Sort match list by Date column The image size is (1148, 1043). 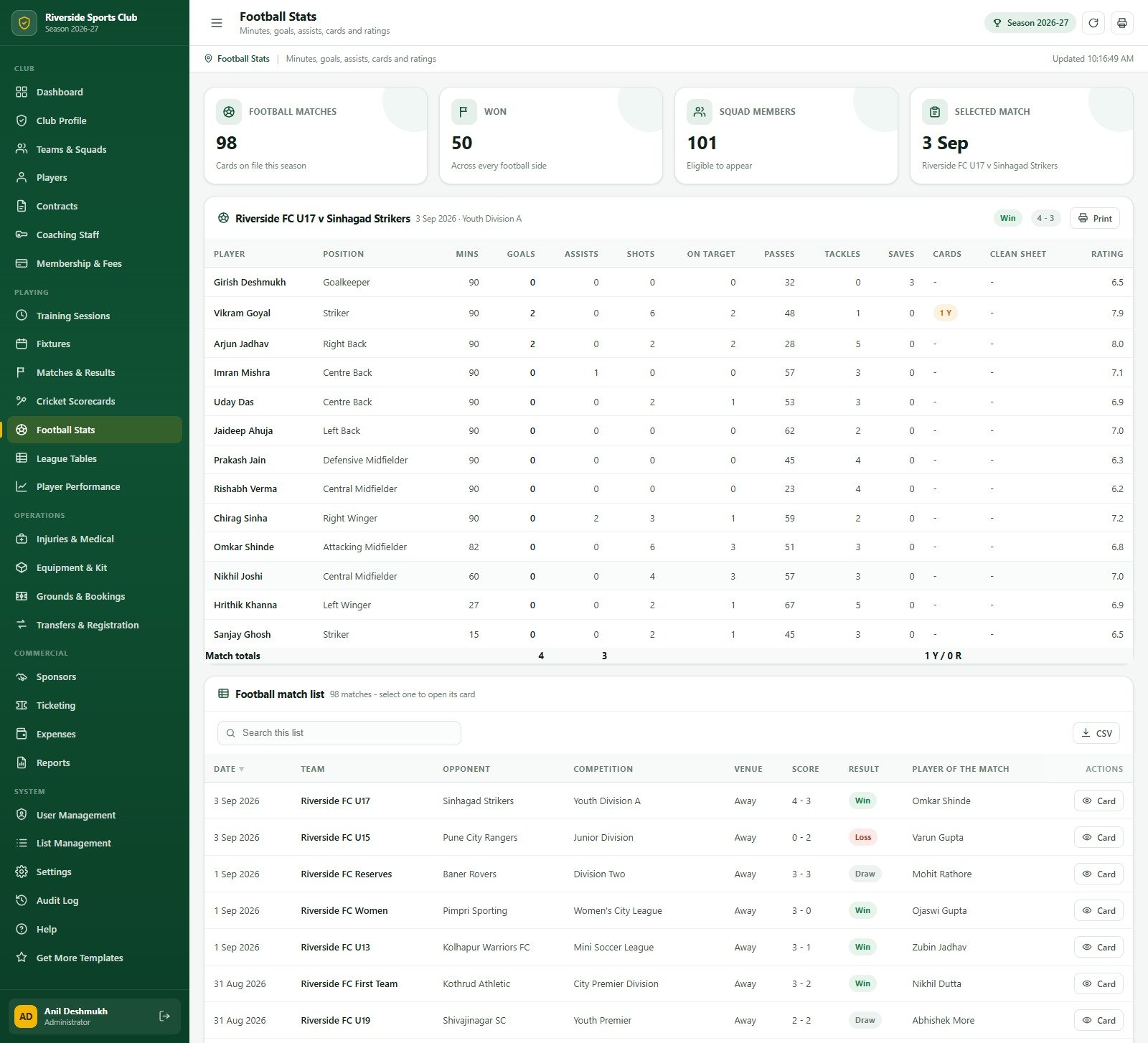click(x=229, y=769)
